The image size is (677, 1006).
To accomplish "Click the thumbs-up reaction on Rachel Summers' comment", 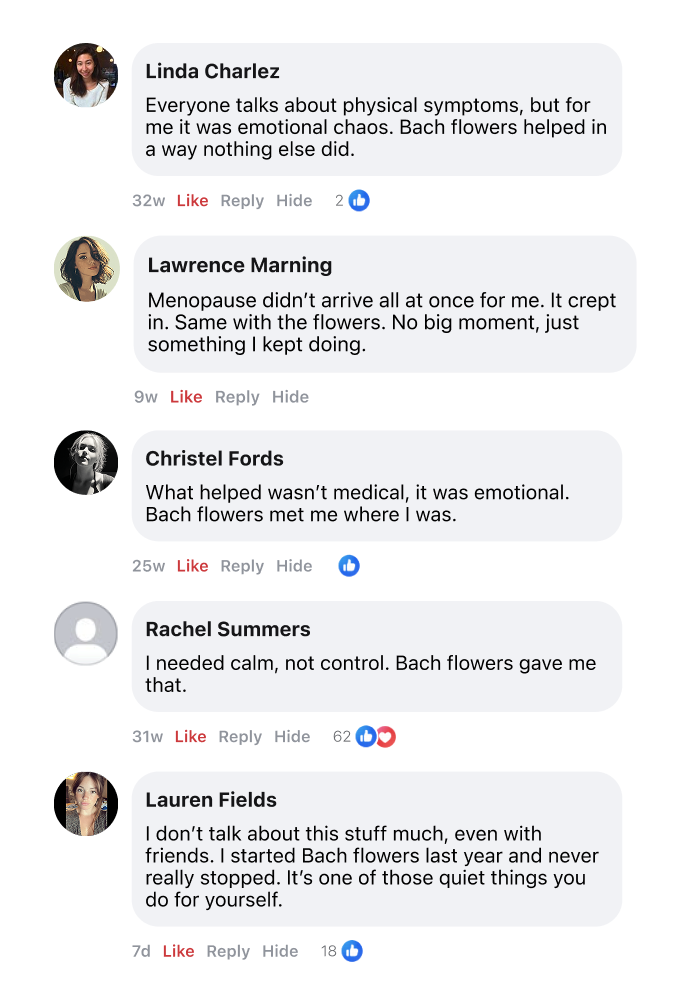I will 366,737.
